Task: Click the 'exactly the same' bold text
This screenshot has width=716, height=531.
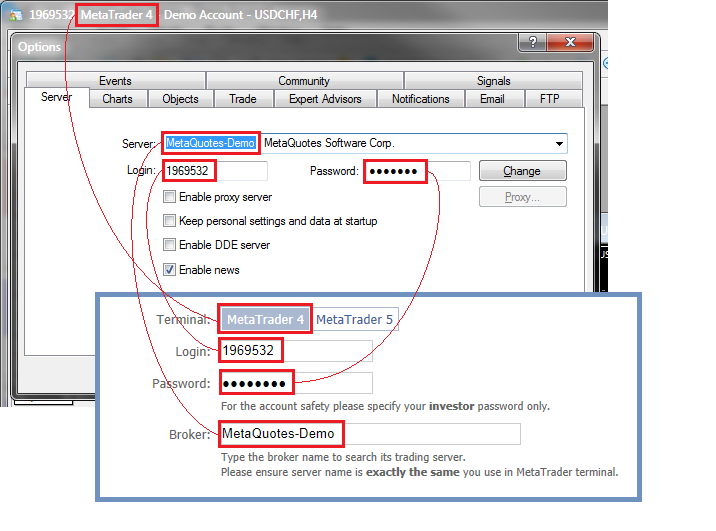Action: pos(412,472)
